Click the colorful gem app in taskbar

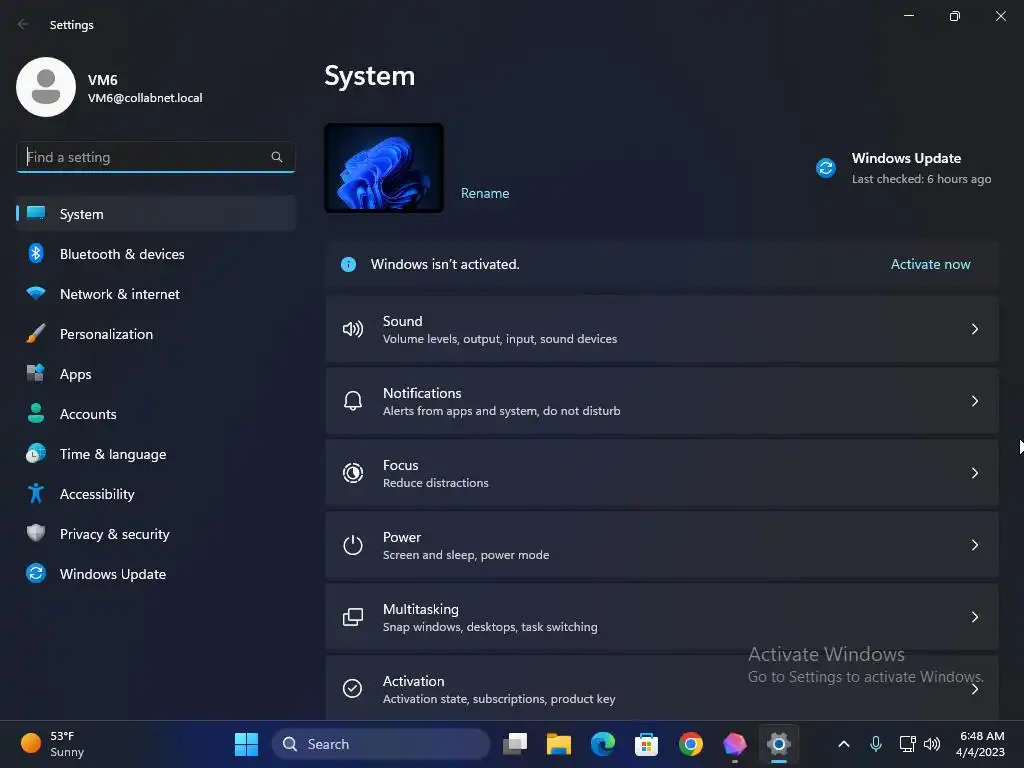coord(735,744)
